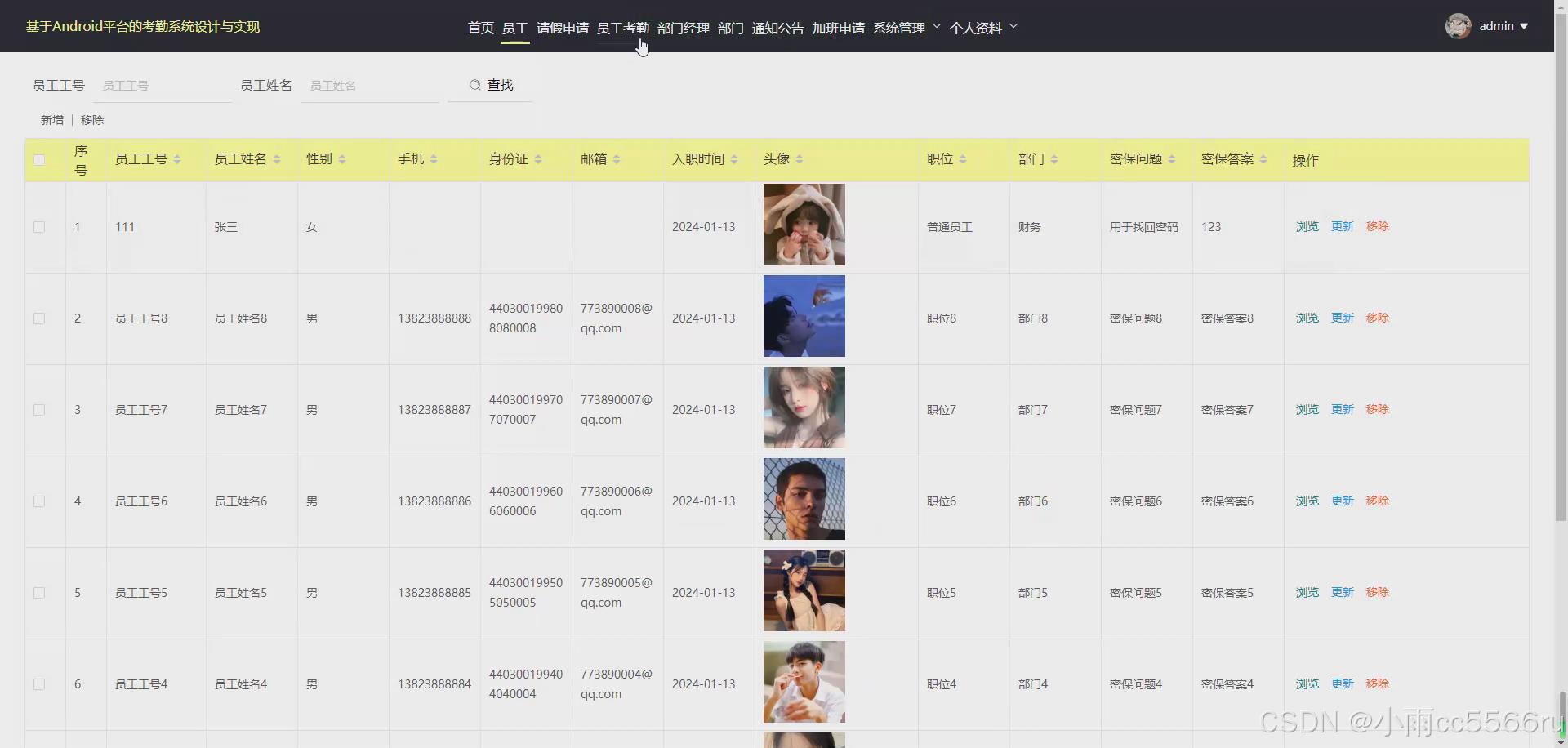Sort by 员工工号 column arrows

point(177,159)
